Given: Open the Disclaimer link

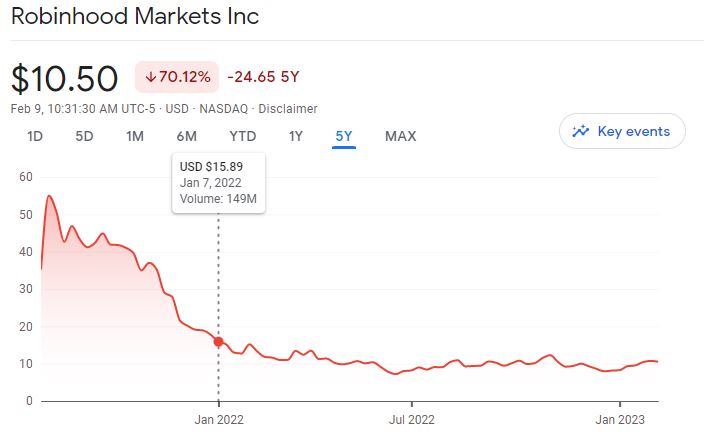Looking at the screenshot, I should tap(289, 108).
